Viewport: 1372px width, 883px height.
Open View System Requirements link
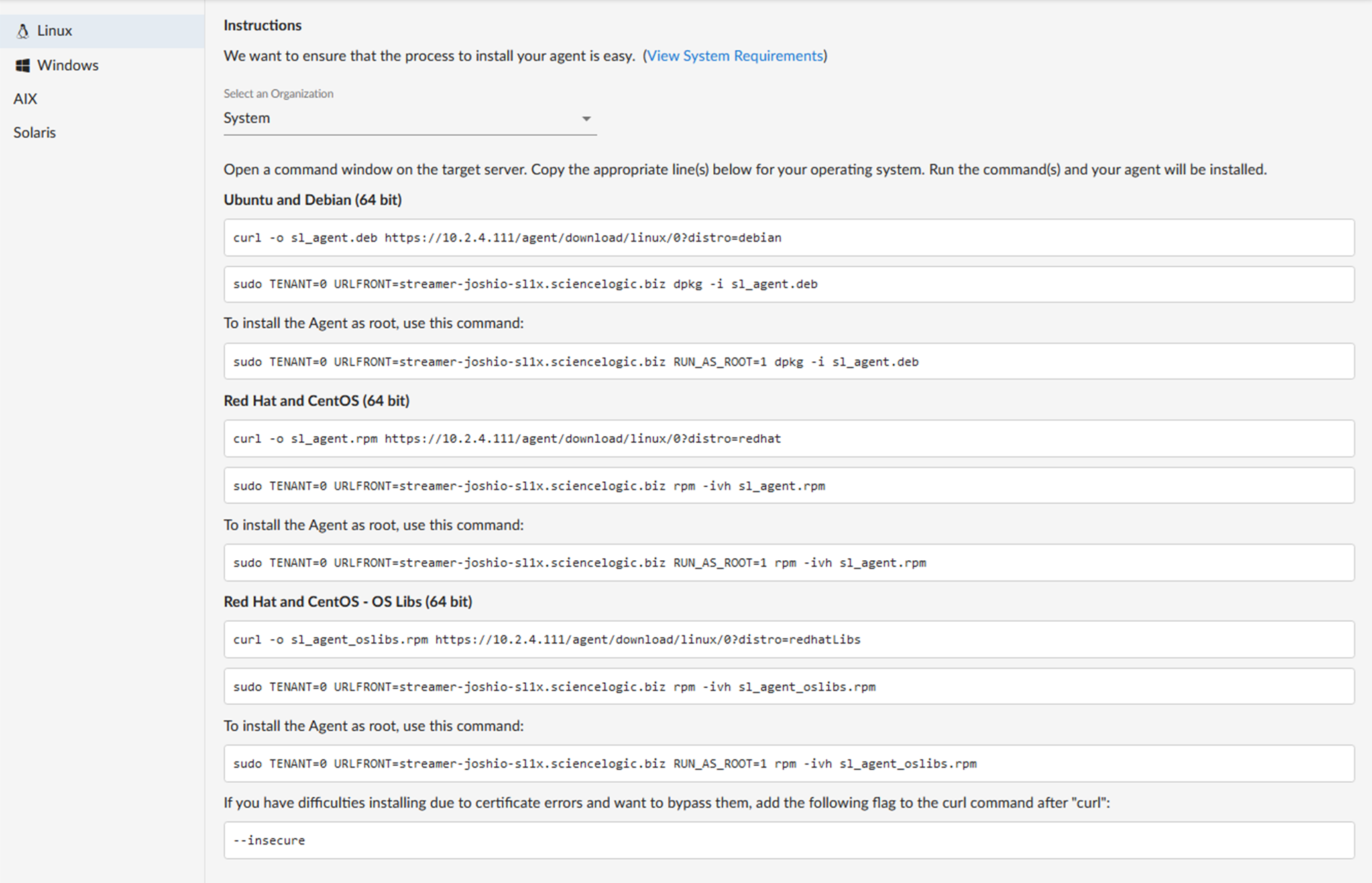coord(734,56)
